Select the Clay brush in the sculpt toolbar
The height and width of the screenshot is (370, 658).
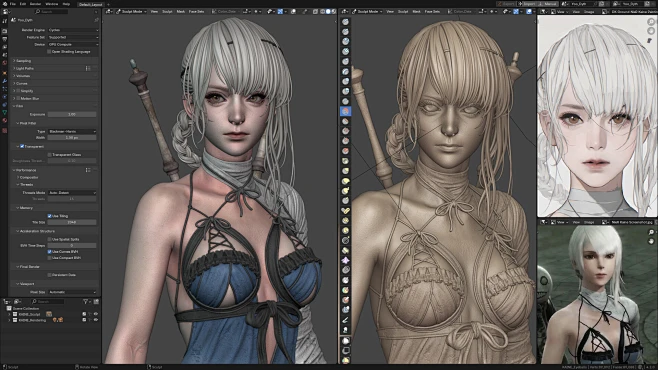[345, 42]
